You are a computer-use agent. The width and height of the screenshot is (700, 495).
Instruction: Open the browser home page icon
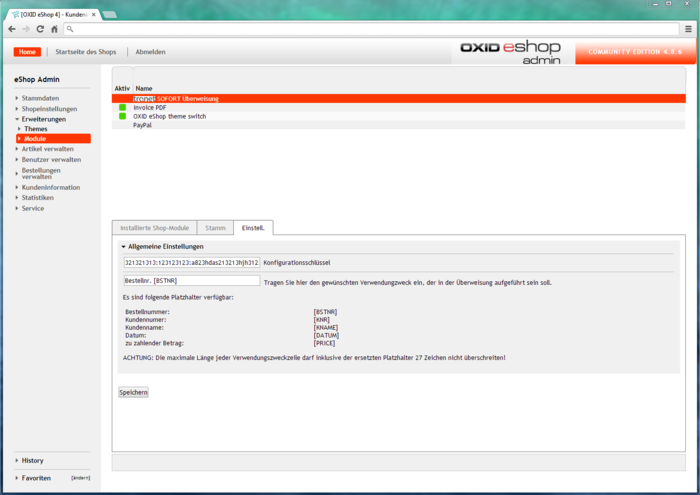point(54,29)
